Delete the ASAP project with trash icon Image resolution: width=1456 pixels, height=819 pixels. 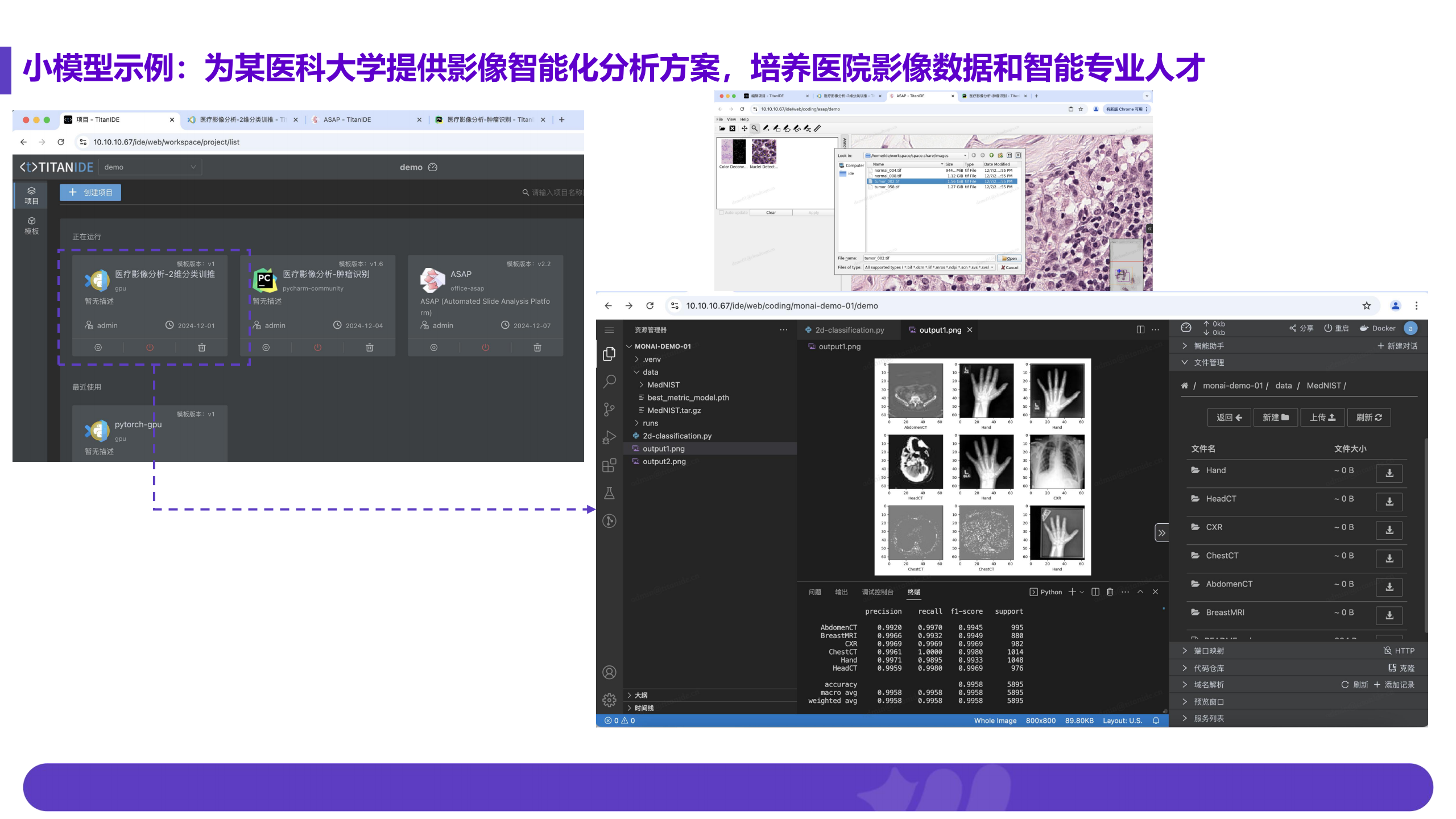(537, 348)
